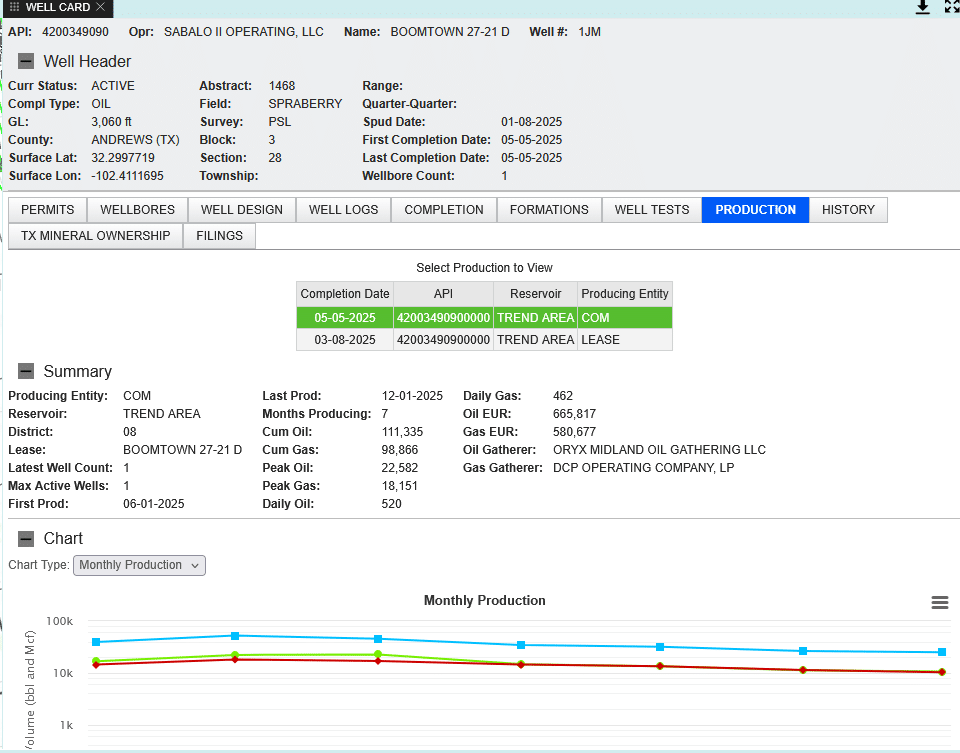Collapse the Well Header section

coord(26,62)
